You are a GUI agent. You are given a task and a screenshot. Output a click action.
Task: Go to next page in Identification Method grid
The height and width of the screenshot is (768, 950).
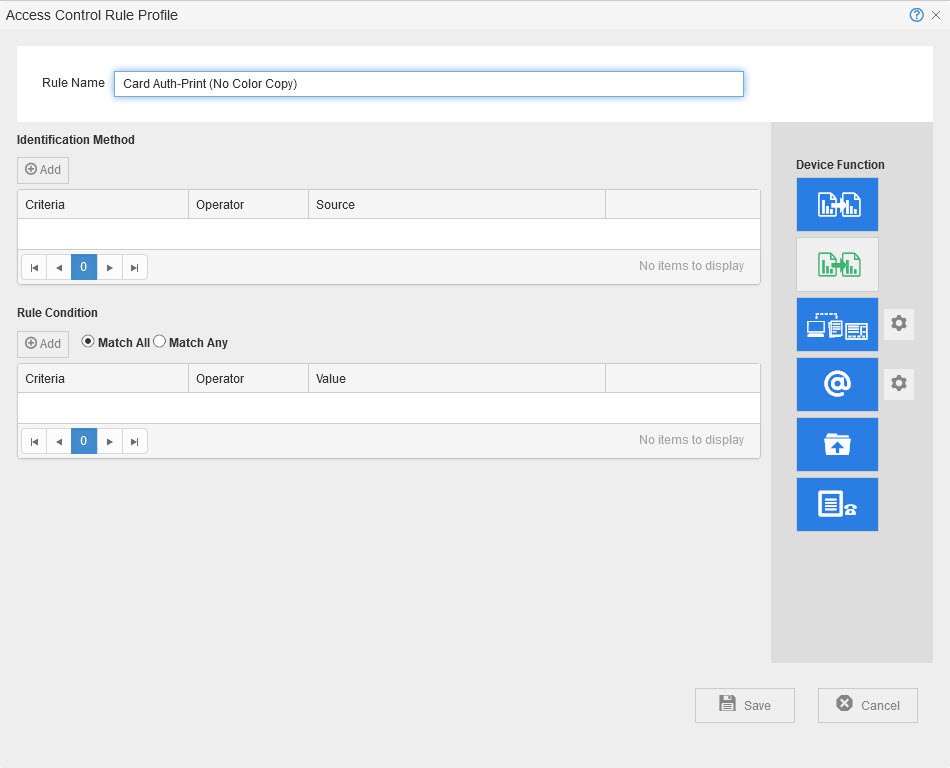click(x=110, y=267)
